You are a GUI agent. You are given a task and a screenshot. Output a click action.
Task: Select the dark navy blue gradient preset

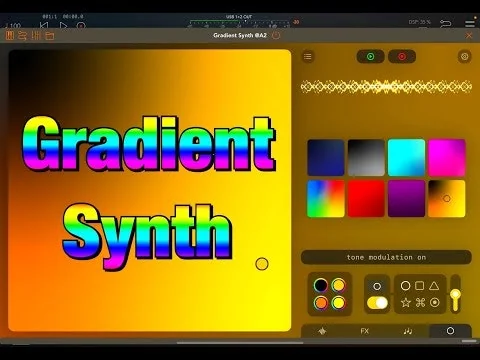point(326,158)
